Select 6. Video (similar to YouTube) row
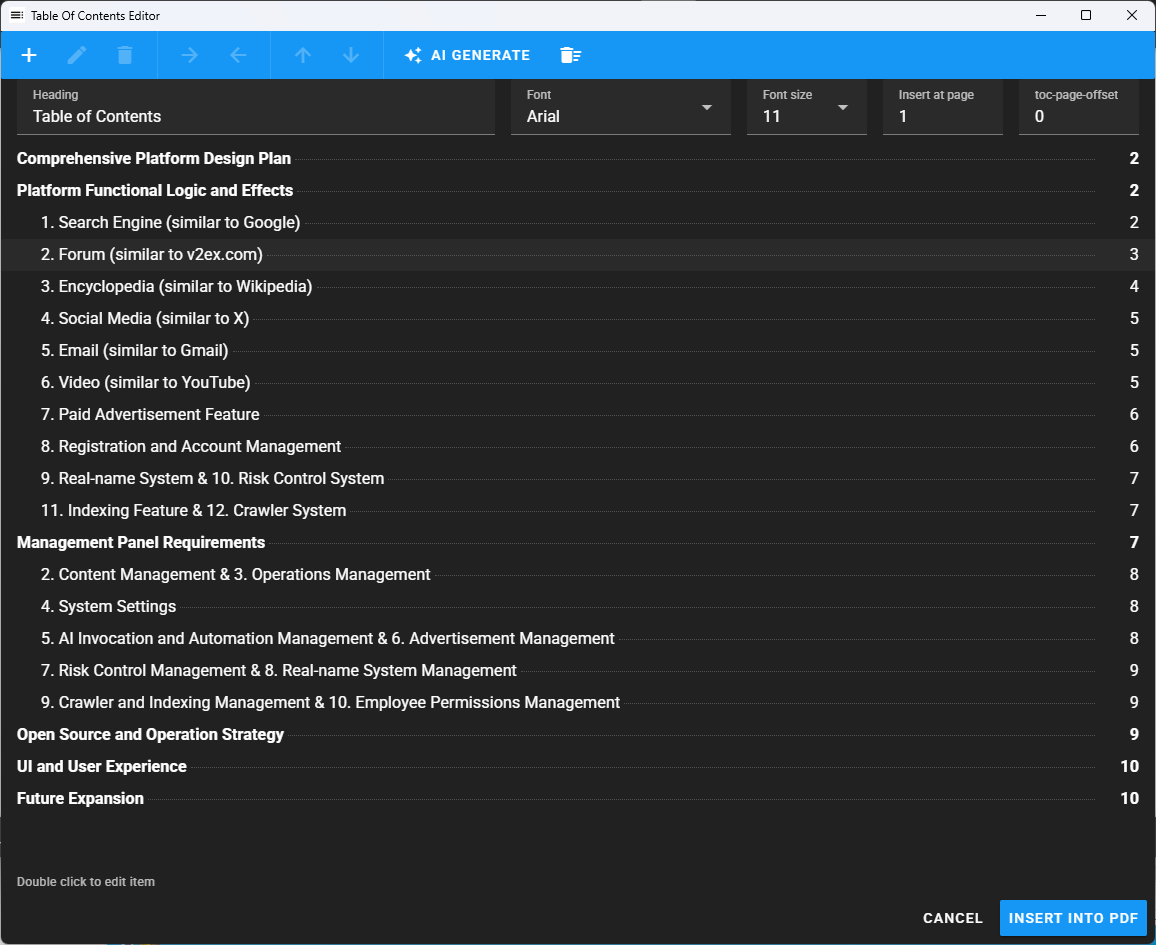 pos(578,383)
